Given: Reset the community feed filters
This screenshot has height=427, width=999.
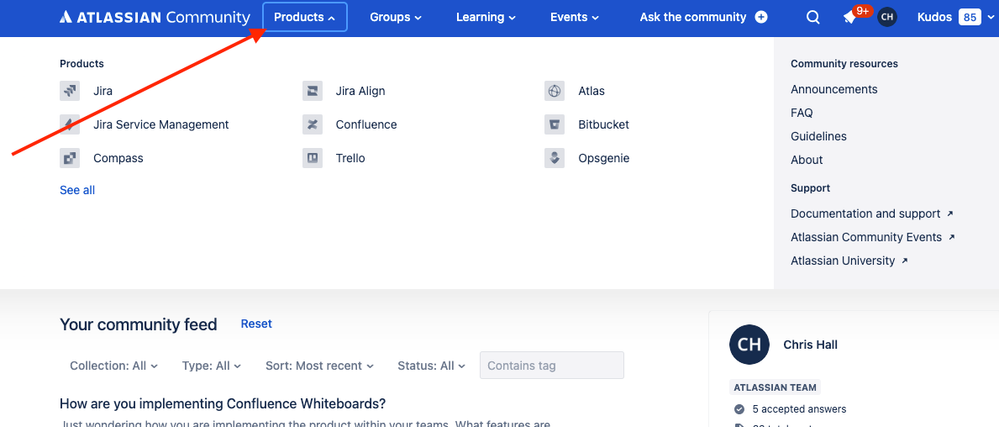Looking at the screenshot, I should tap(256, 324).
